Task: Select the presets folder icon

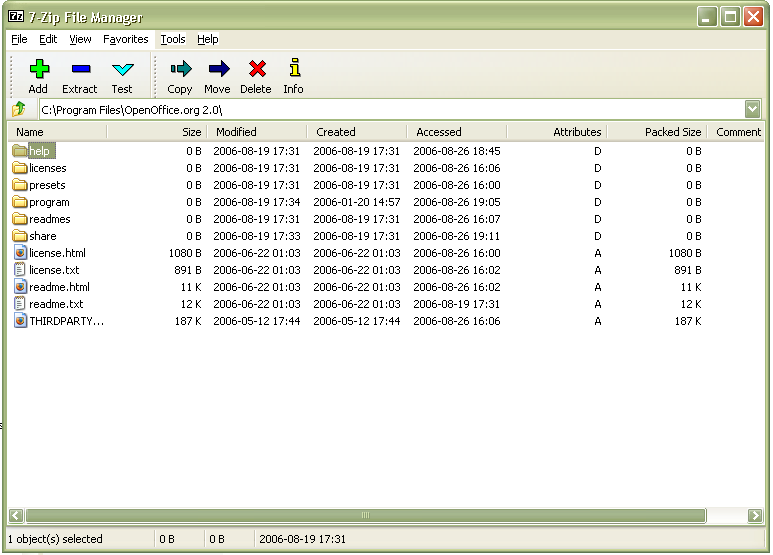Action: pos(19,185)
